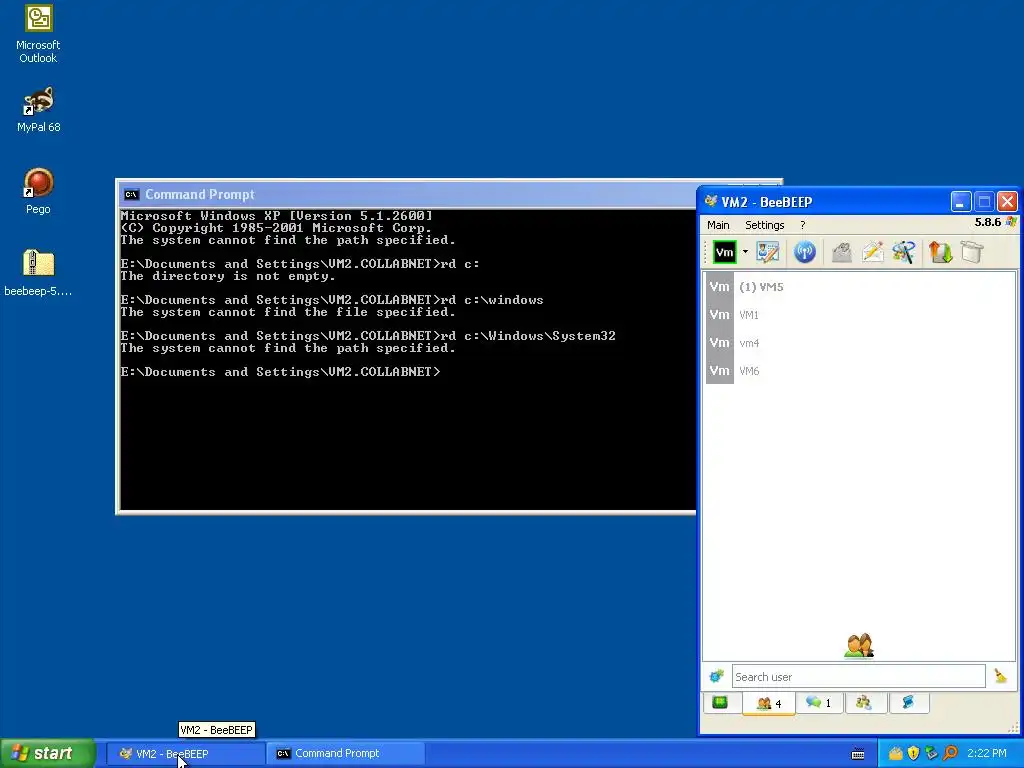
Task: Open the status dropdown arrow beside Vm avatar
Action: point(745,252)
